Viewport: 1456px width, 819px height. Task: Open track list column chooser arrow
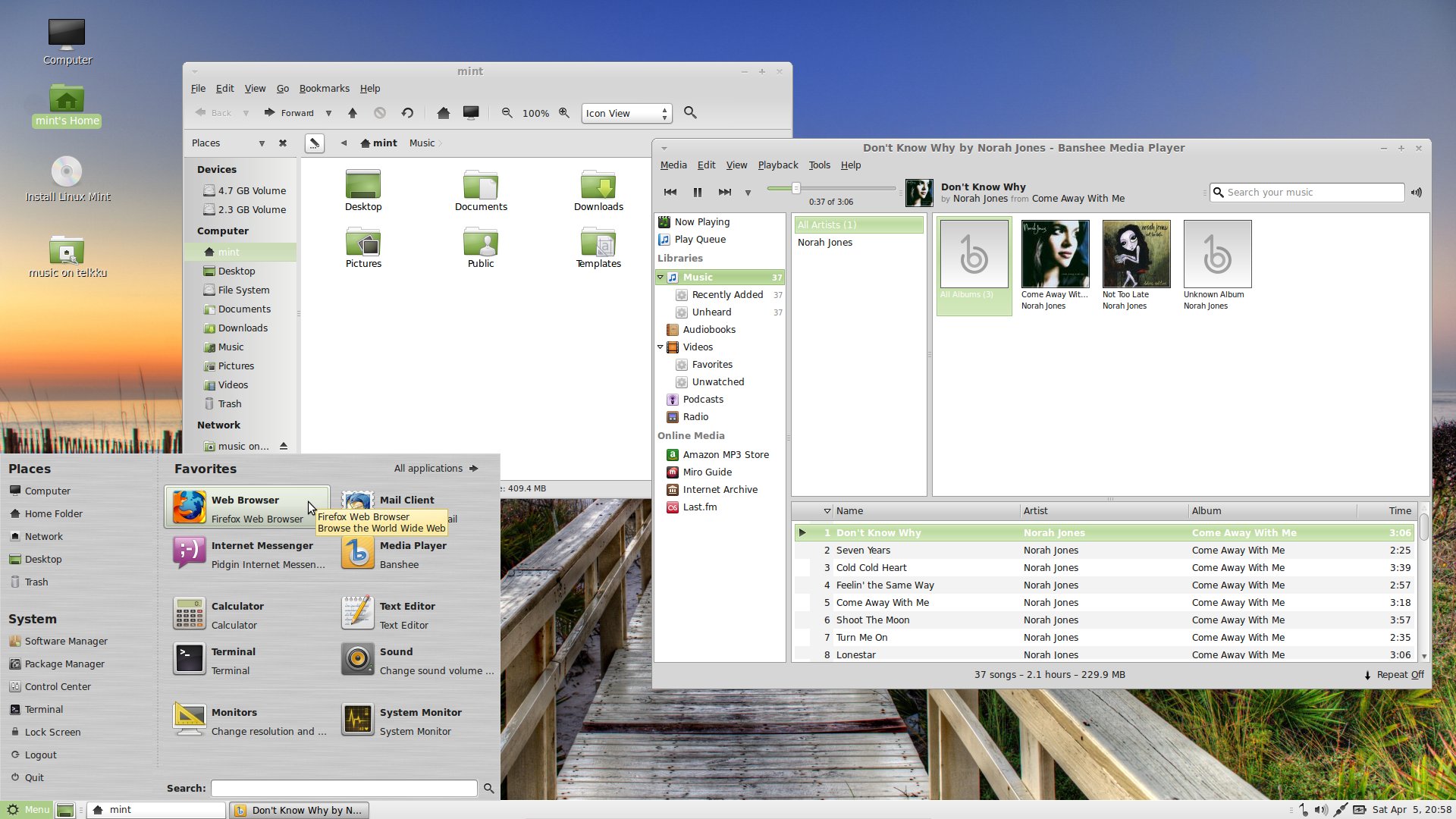pos(827,511)
